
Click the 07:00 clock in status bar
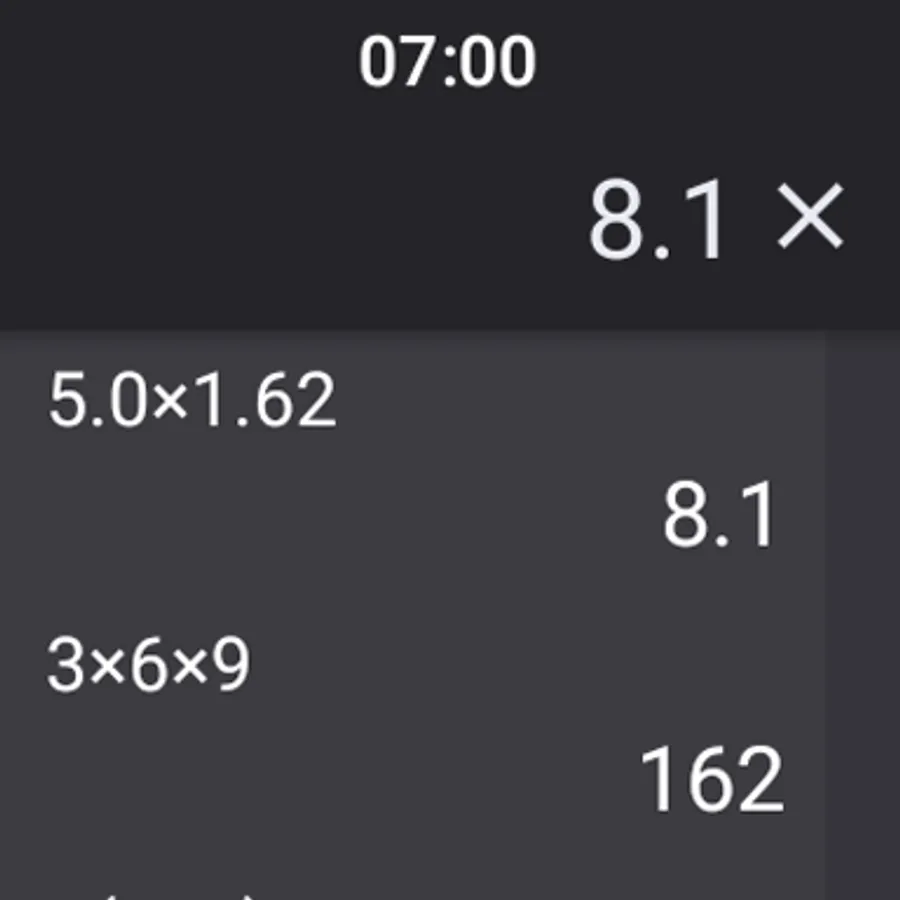[x=449, y=60]
